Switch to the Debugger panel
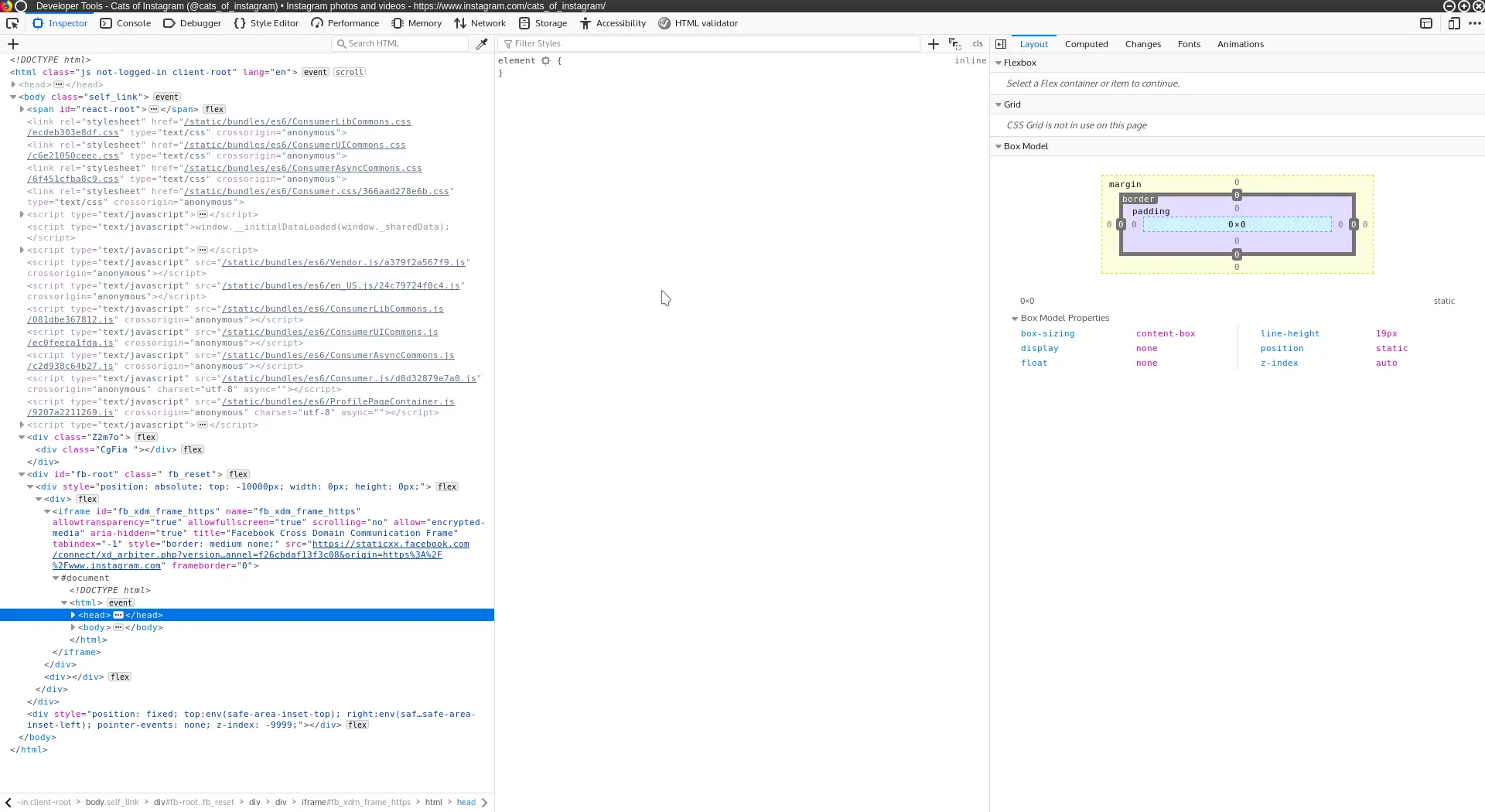Screen dimensions: 1485x812 [x=192, y=23]
